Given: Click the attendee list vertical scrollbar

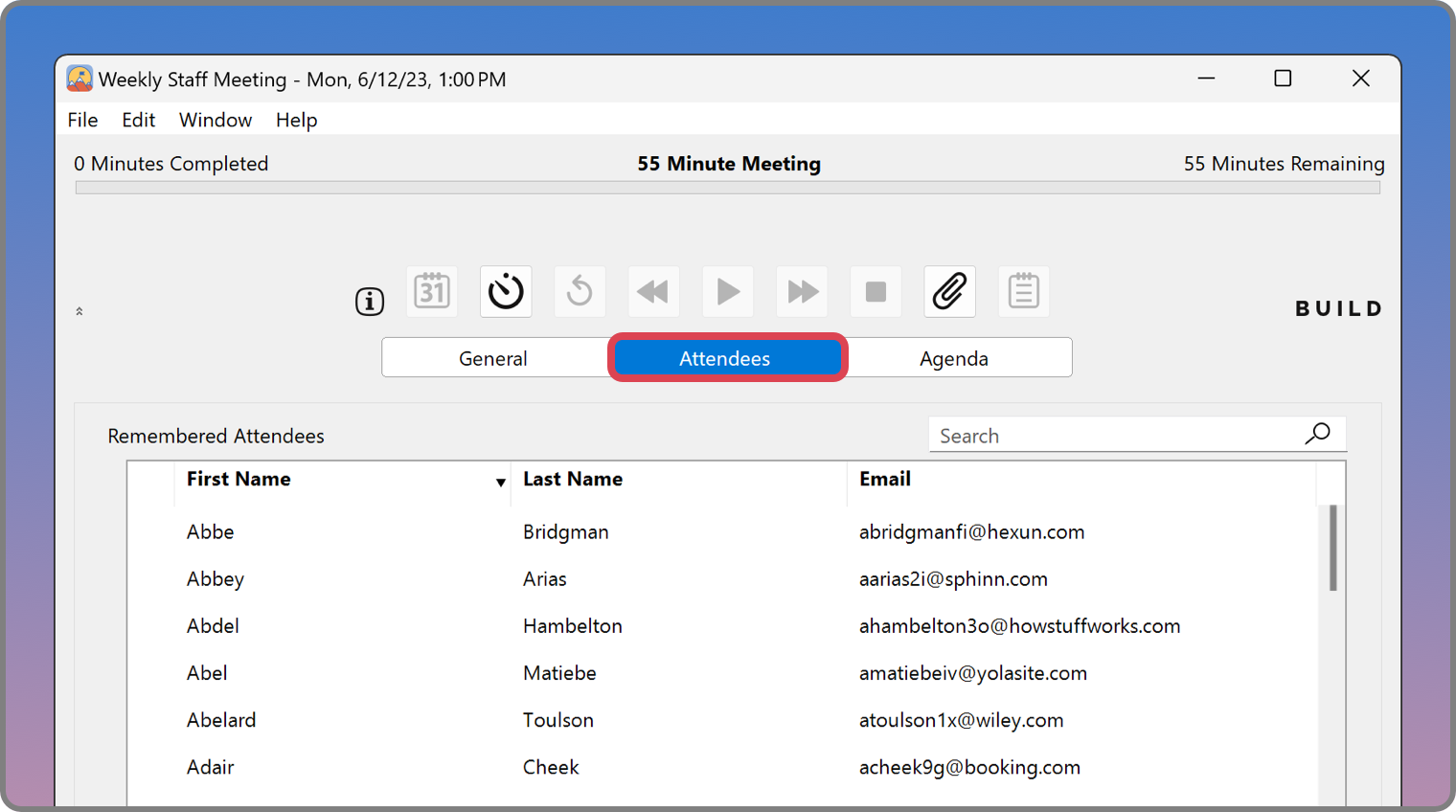Looking at the screenshot, I should pos(1332,548).
